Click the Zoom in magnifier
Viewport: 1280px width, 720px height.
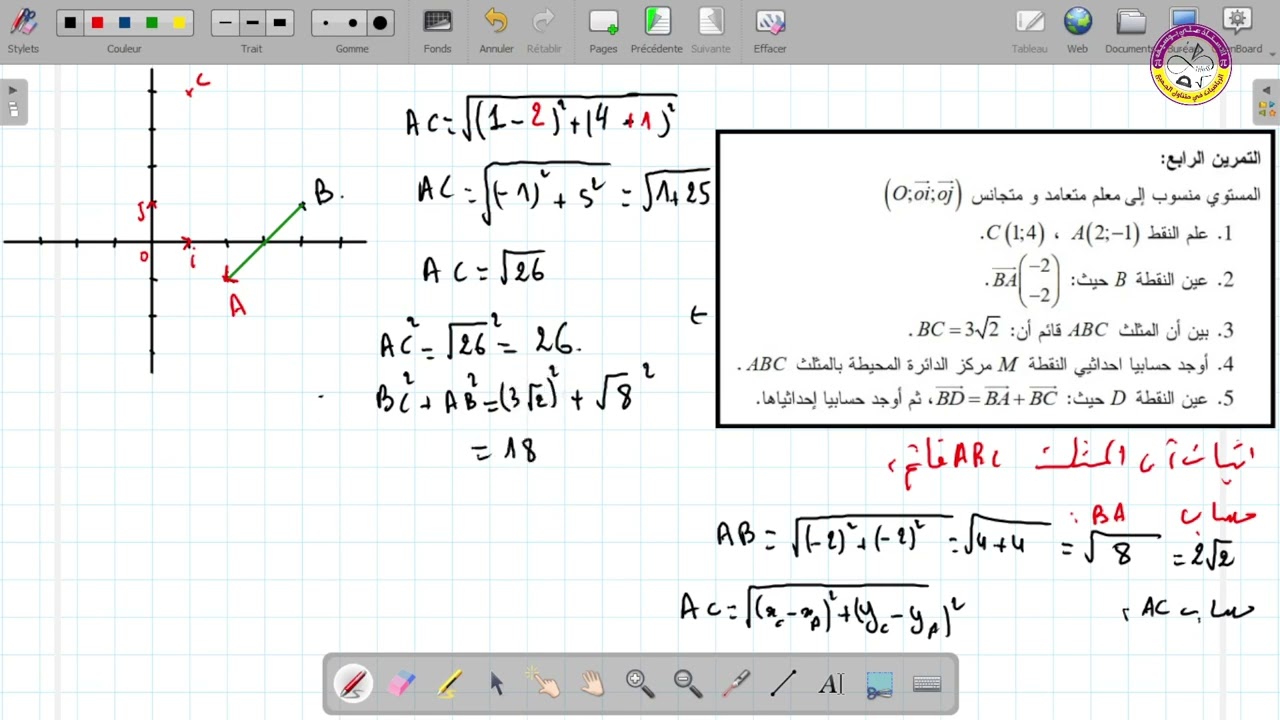tap(640, 684)
